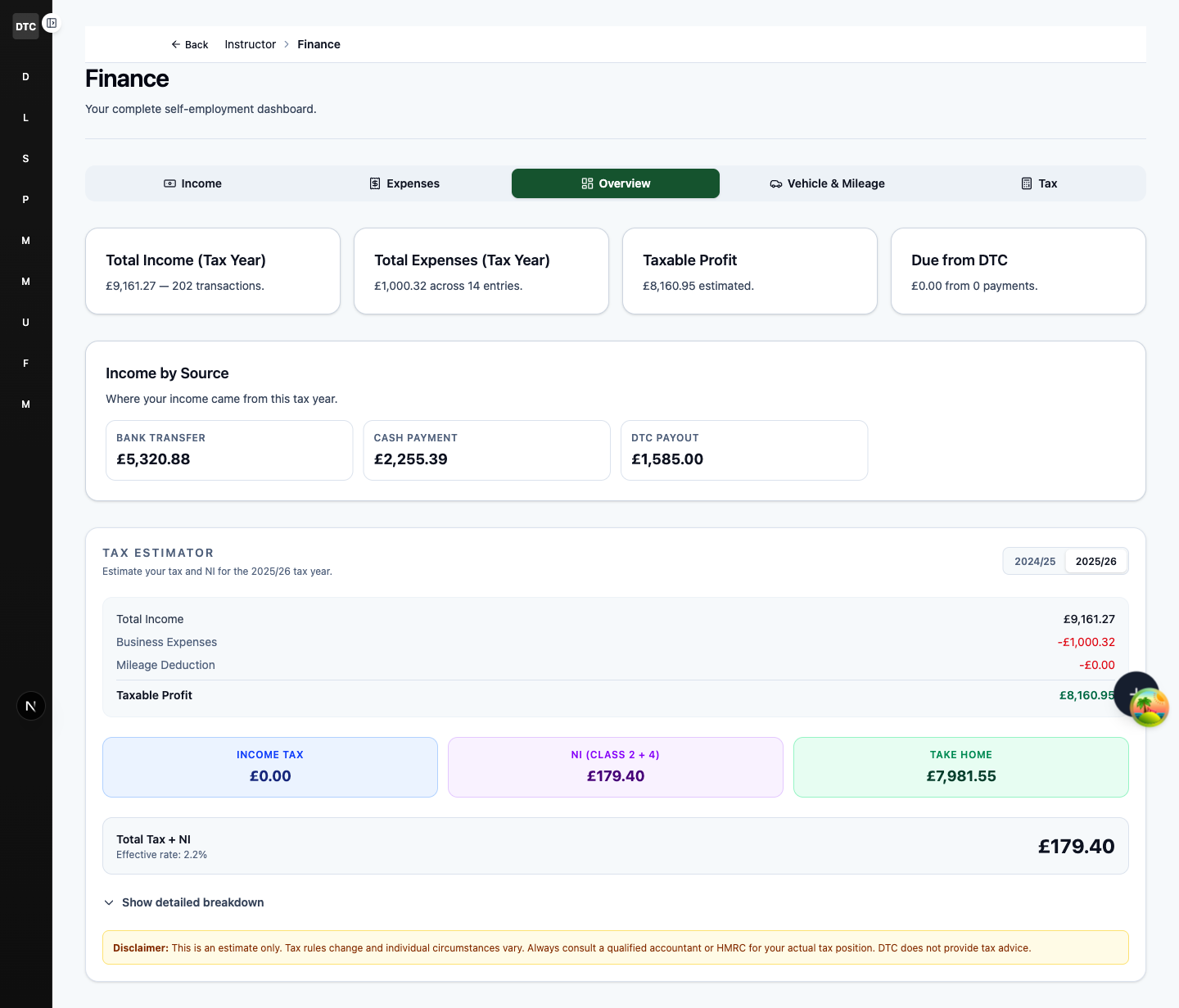Open the sidebar item labeled S

click(25, 159)
